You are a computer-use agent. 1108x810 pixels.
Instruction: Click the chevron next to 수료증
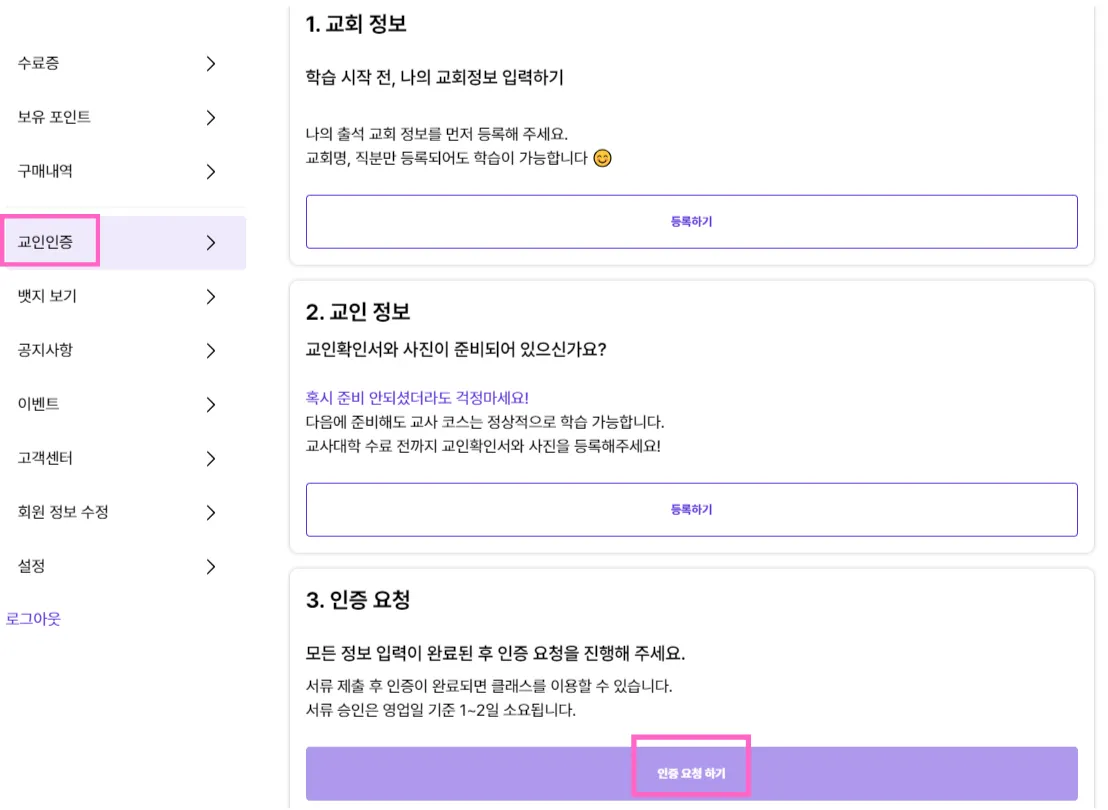click(210, 63)
